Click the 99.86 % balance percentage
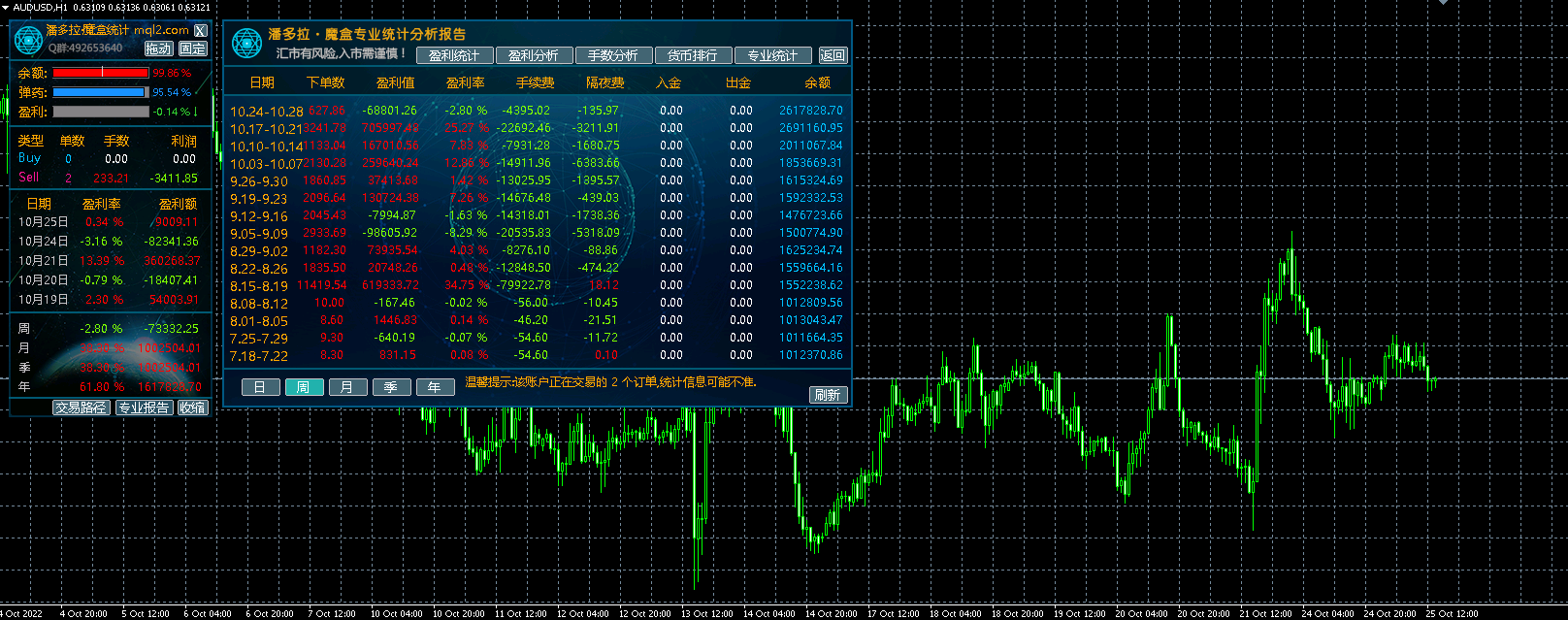This screenshot has height=620, width=1568. pos(172,73)
